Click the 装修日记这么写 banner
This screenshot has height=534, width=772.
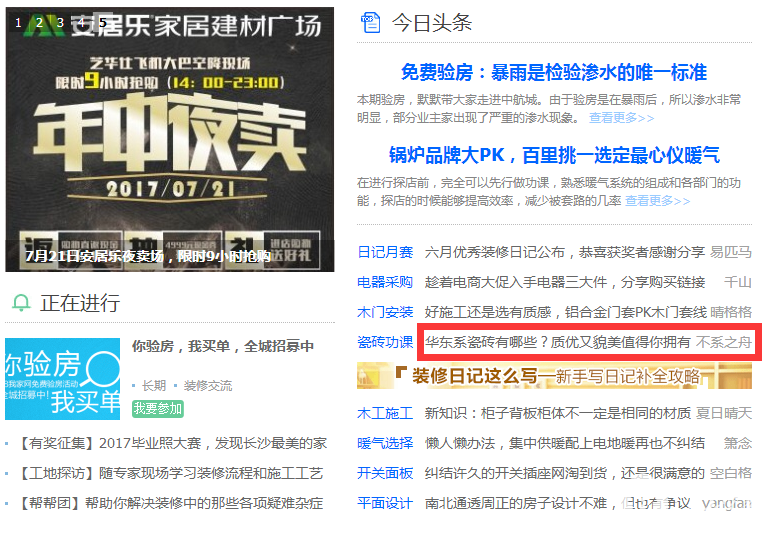[554, 376]
